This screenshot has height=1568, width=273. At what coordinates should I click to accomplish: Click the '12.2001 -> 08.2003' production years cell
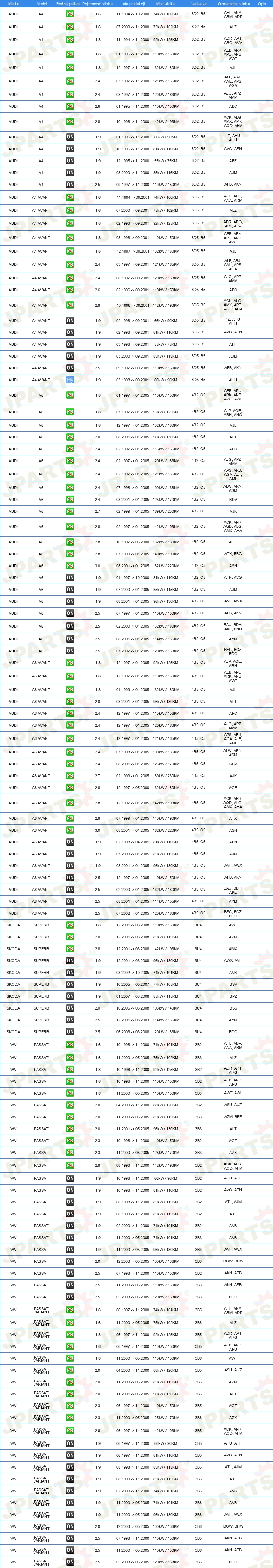coord(132,1020)
